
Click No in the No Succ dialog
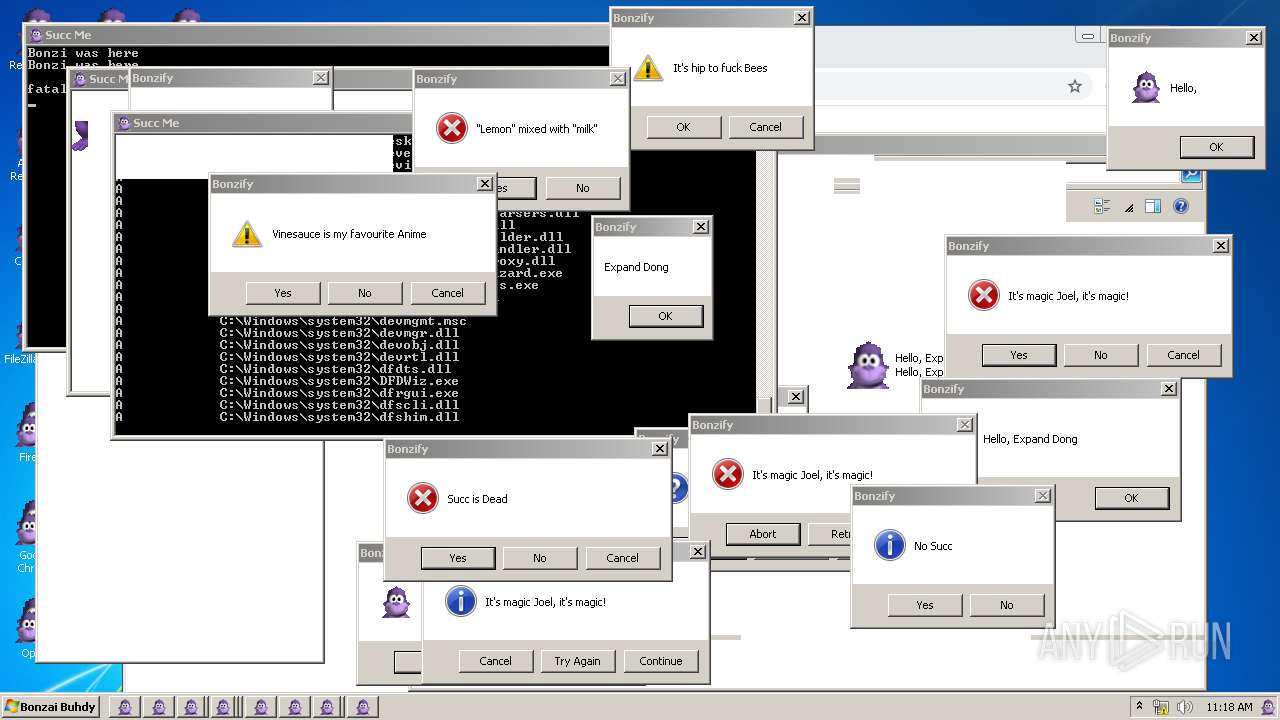tap(1007, 605)
